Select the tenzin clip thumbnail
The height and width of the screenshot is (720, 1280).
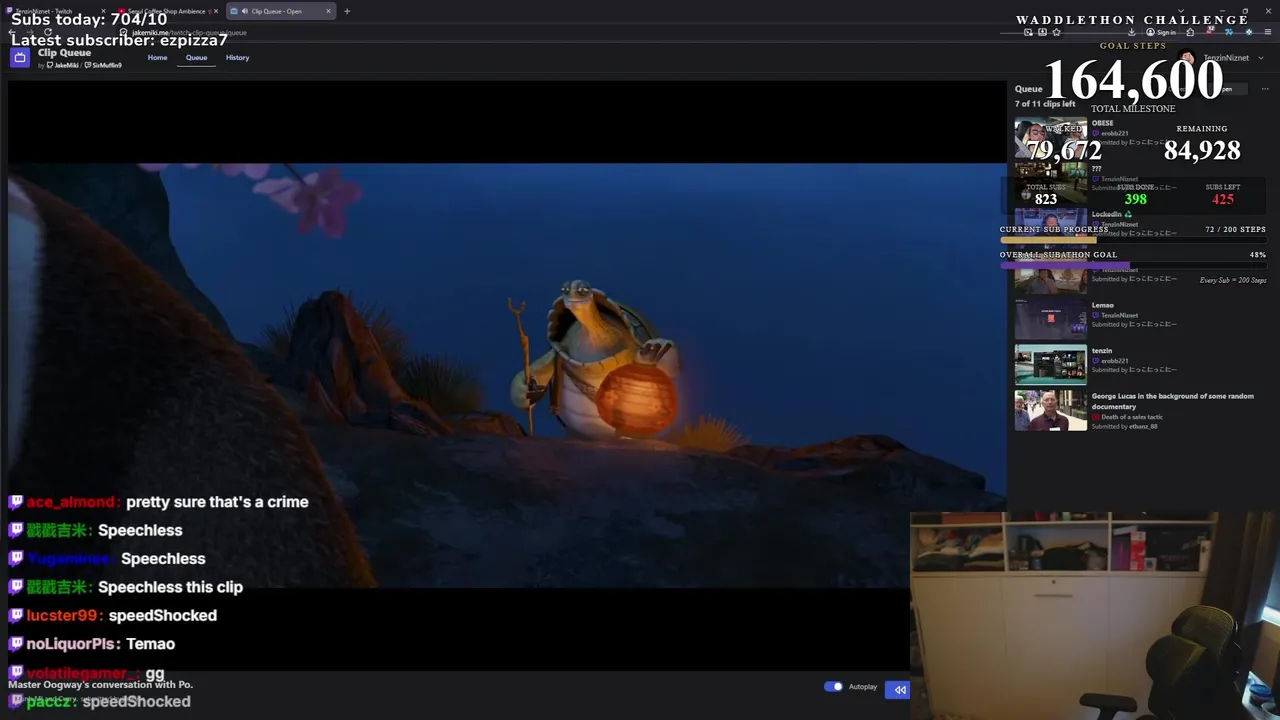pyautogui.click(x=1050, y=365)
